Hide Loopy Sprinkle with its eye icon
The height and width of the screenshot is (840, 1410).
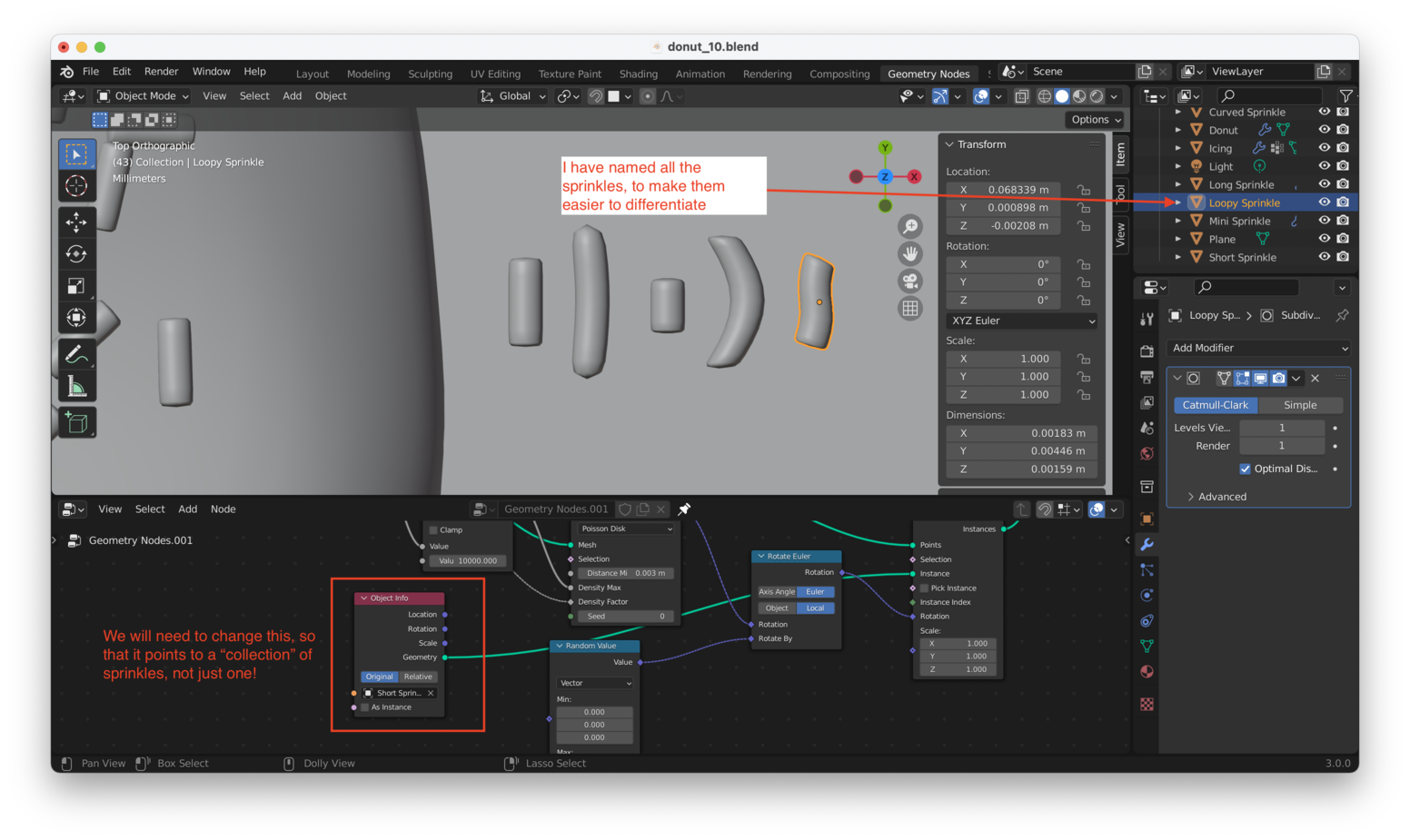(1324, 203)
